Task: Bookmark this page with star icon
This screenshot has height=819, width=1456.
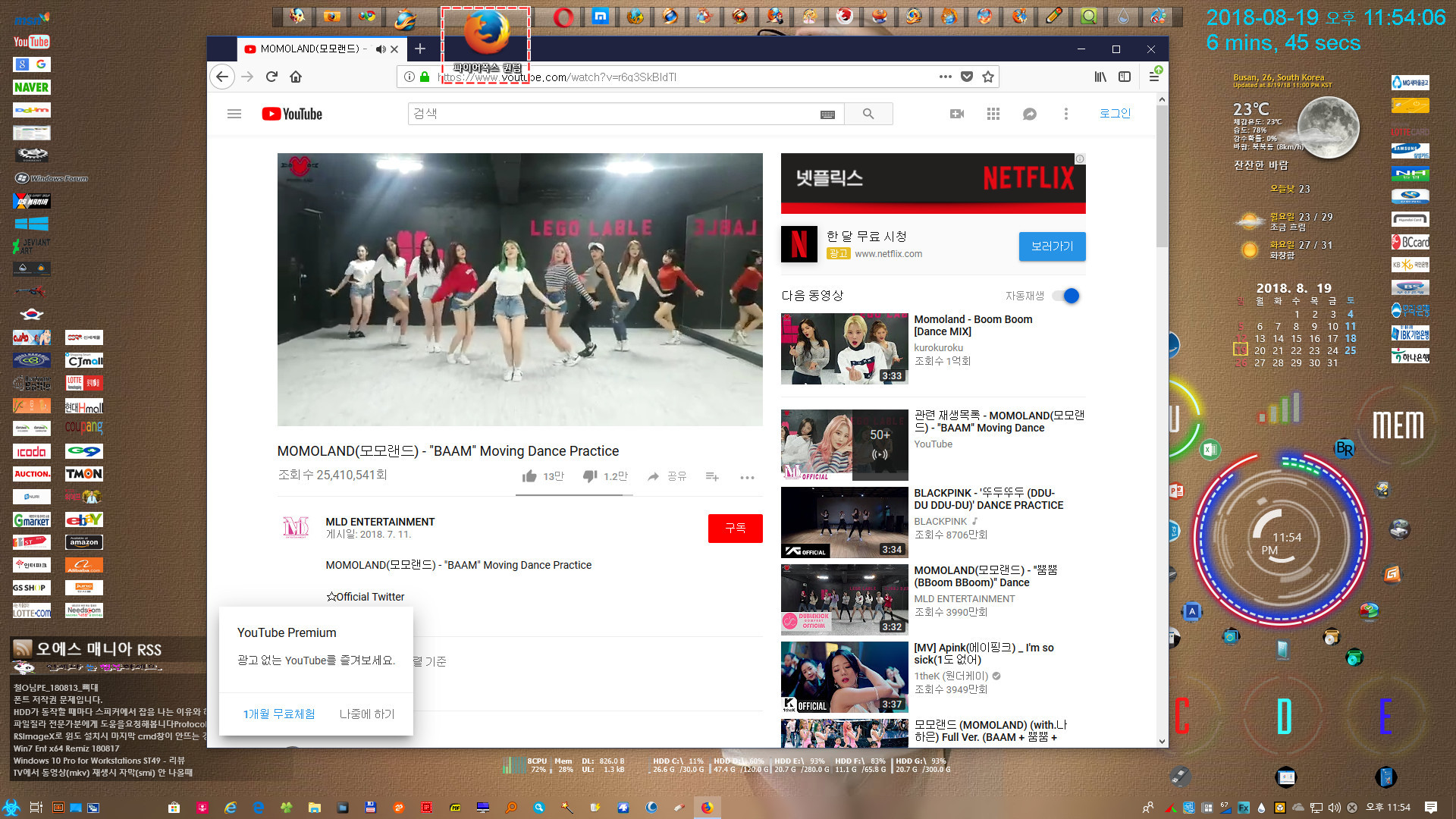Action: (988, 77)
